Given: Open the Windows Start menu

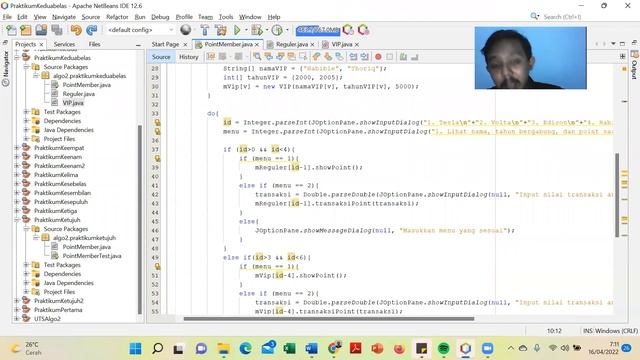Looking at the screenshot, I should [x=136, y=349].
